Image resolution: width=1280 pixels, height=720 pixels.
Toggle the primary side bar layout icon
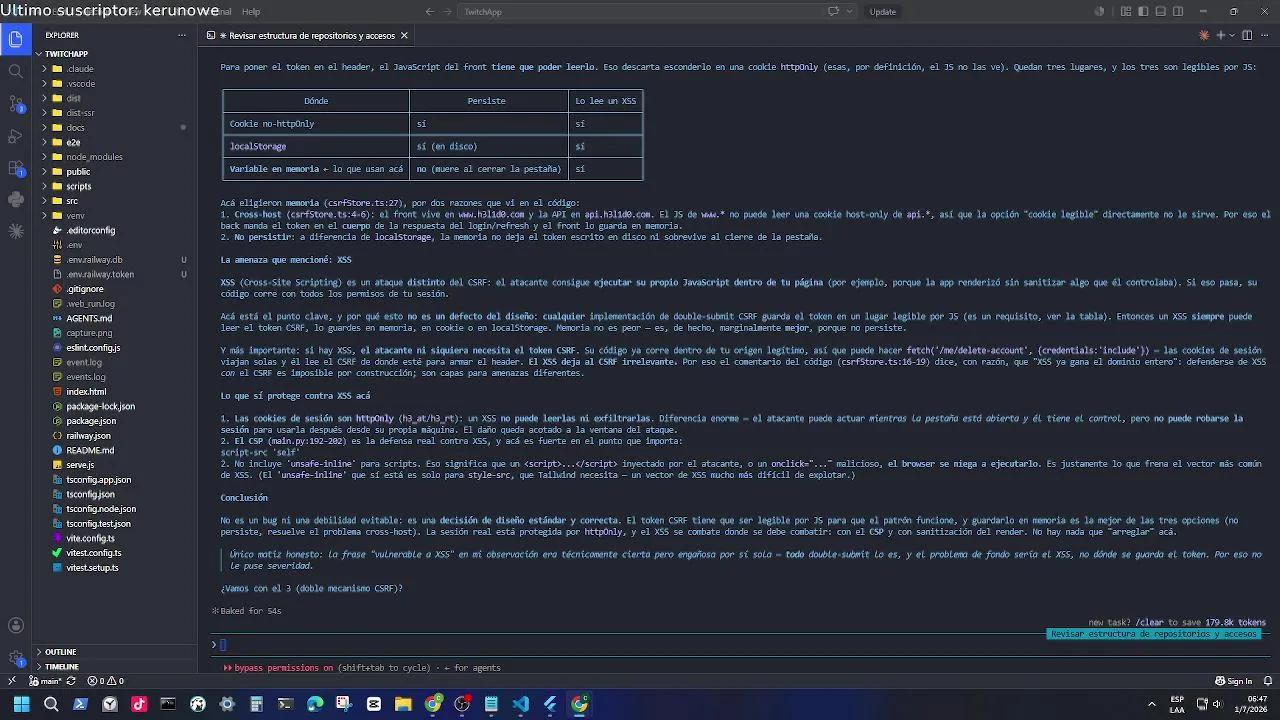pyautogui.click(x=1143, y=11)
